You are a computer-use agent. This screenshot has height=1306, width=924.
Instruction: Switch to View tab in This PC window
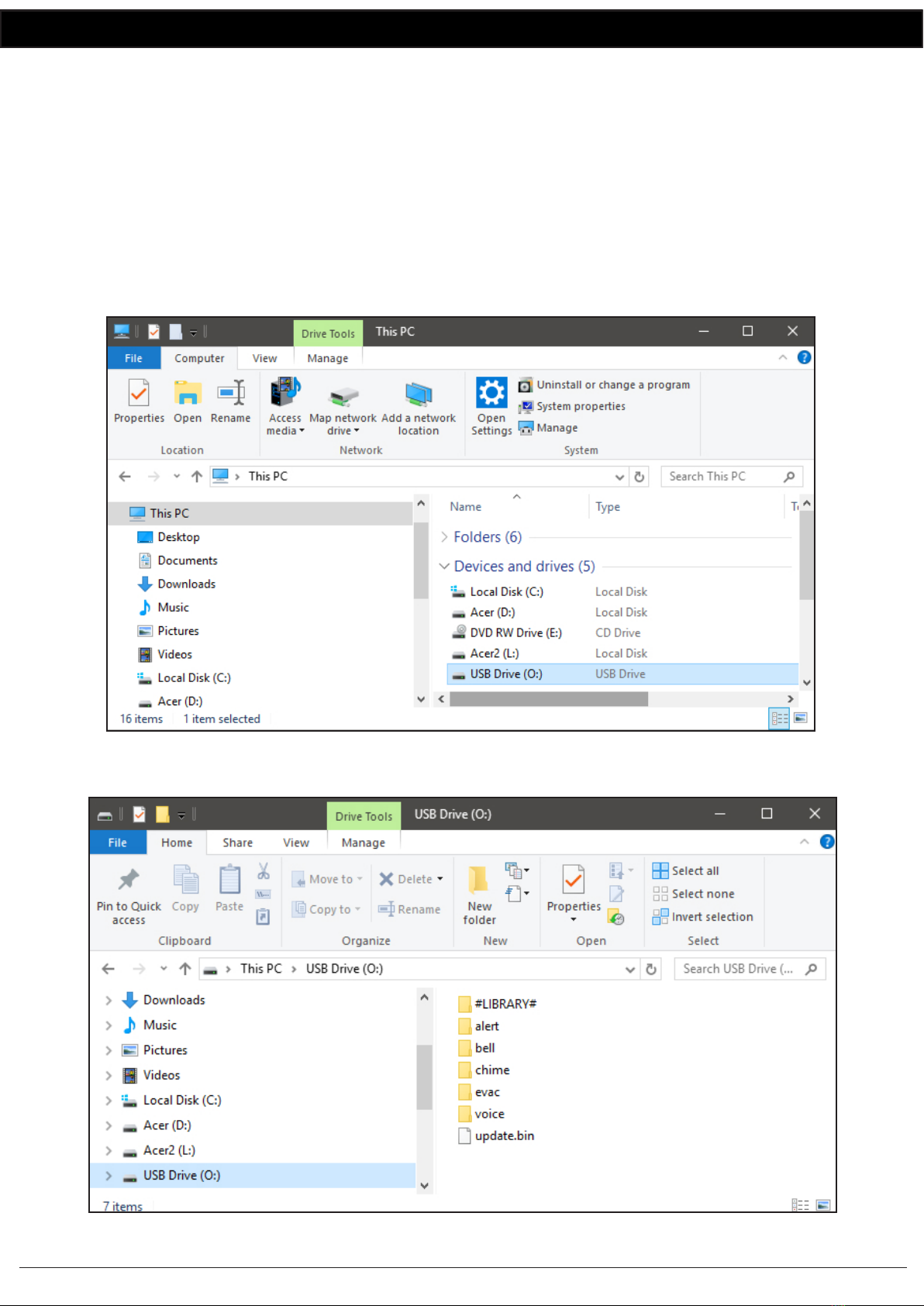pyautogui.click(x=264, y=358)
